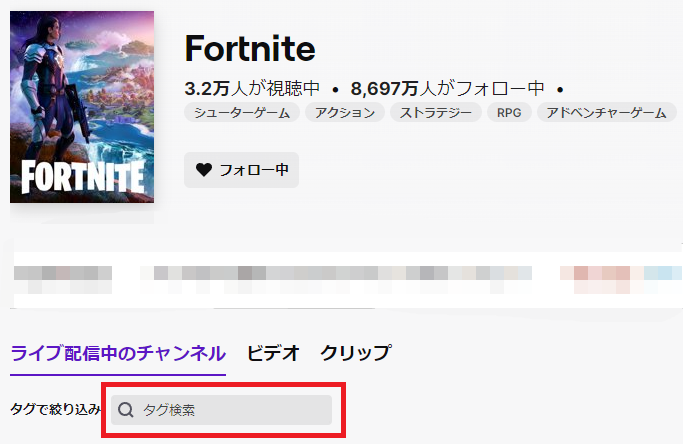Open the アドベンチャーゲーム tag

(606, 112)
